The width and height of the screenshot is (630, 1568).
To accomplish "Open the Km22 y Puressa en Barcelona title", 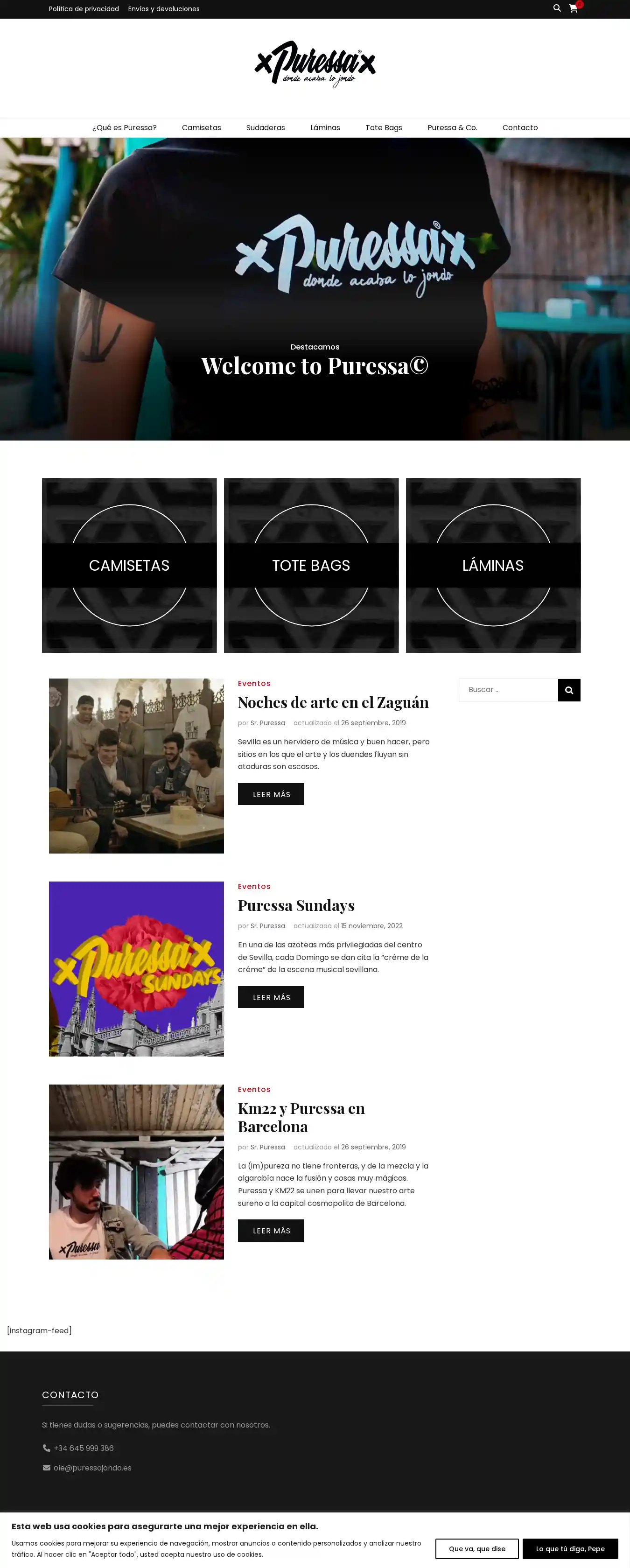I will [301, 1117].
